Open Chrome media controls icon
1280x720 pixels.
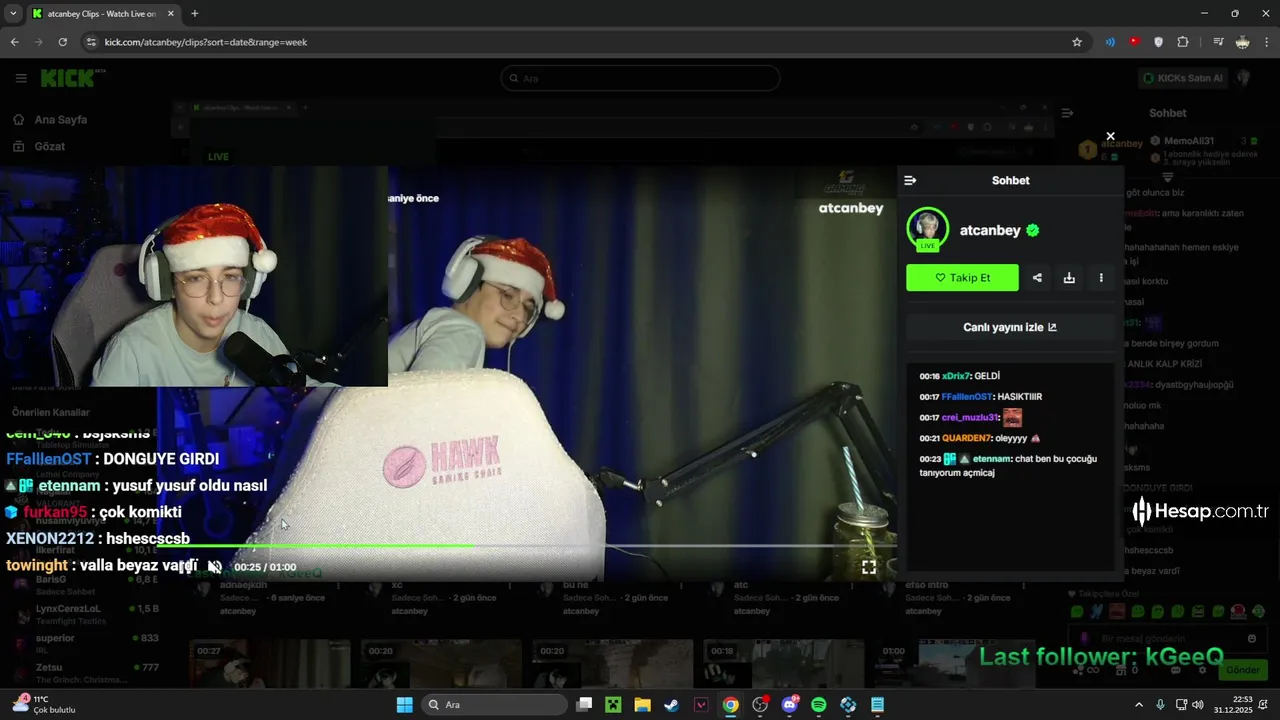pyautogui.click(x=1218, y=42)
